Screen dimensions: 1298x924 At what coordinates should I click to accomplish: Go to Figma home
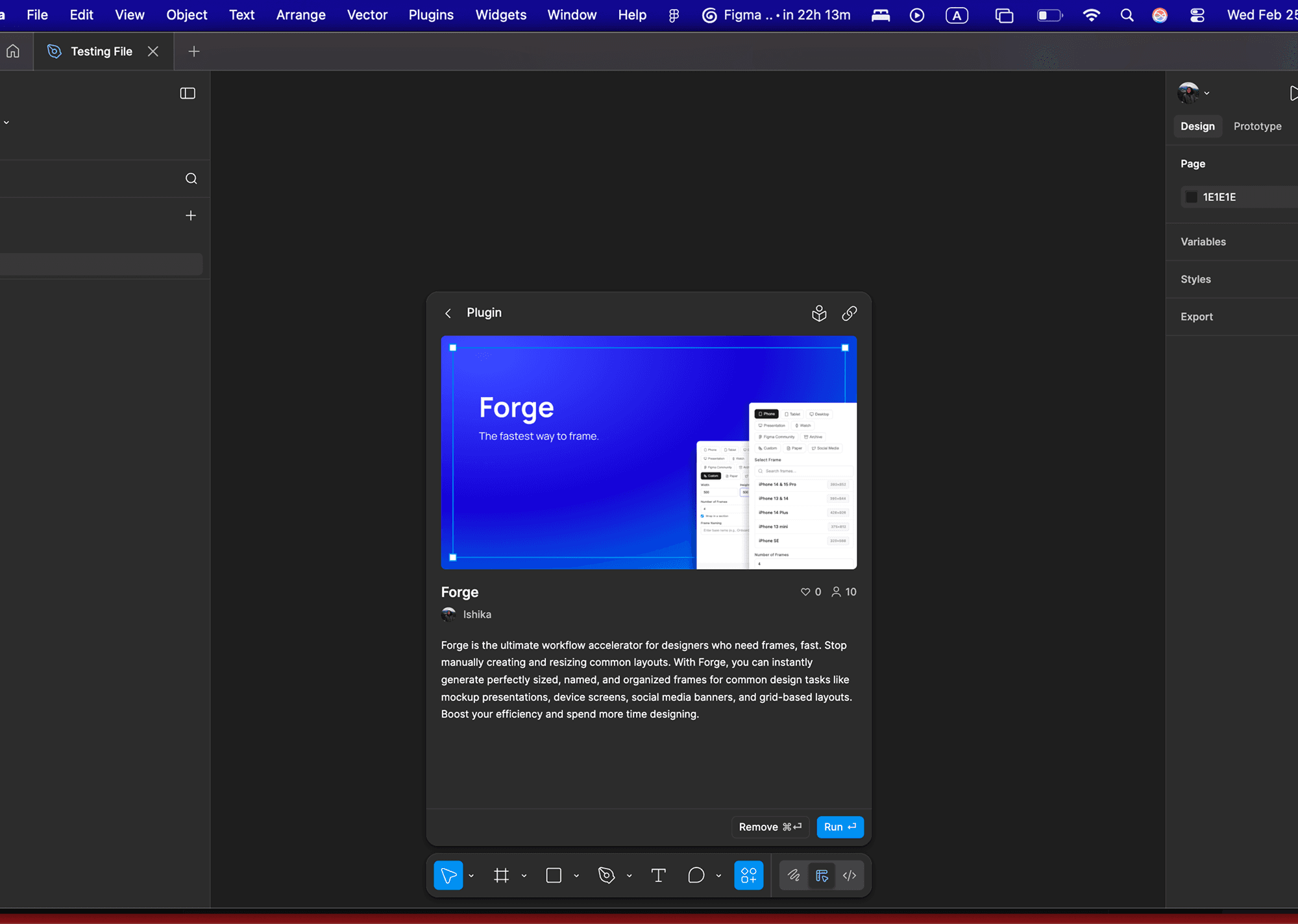pos(13,51)
